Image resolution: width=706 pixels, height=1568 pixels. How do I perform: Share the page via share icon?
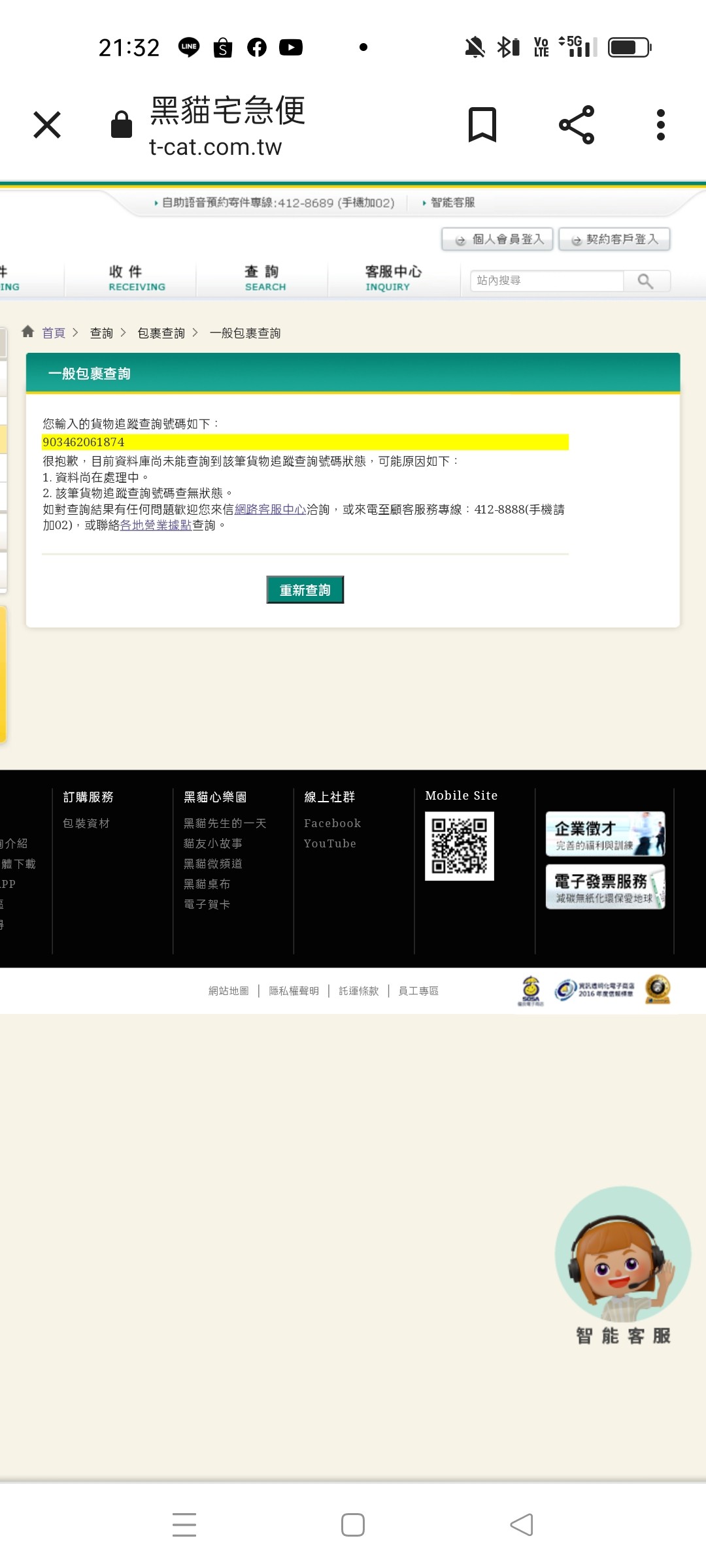(x=577, y=124)
